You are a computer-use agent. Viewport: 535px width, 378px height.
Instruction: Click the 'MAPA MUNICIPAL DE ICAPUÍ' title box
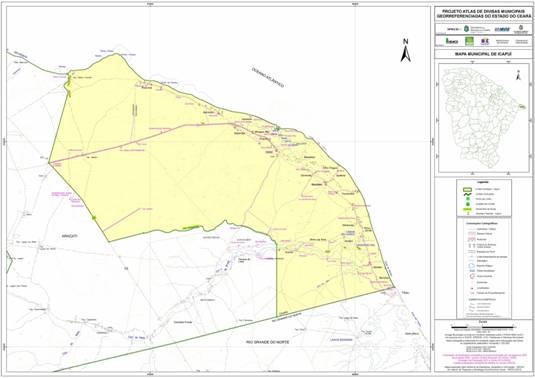[483, 54]
